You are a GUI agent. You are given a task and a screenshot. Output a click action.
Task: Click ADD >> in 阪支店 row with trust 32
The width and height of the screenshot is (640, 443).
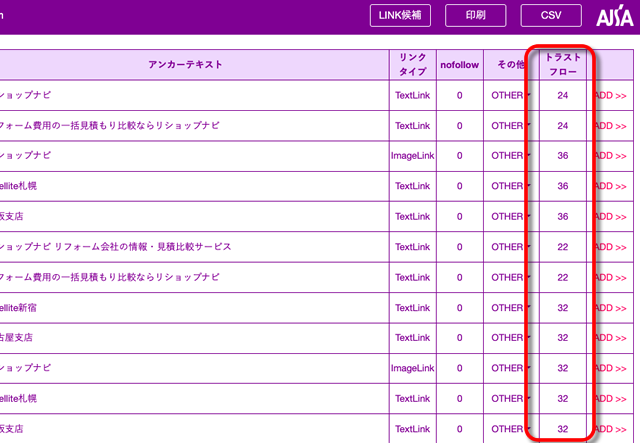click(610, 430)
